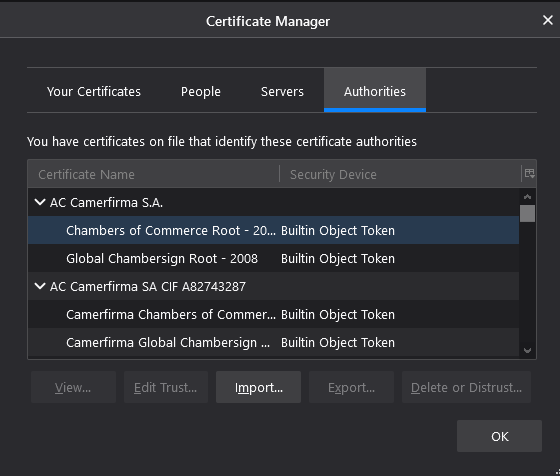This screenshot has height=476, width=560.
Task: Confirm with the OK button
Action: pyautogui.click(x=499, y=436)
